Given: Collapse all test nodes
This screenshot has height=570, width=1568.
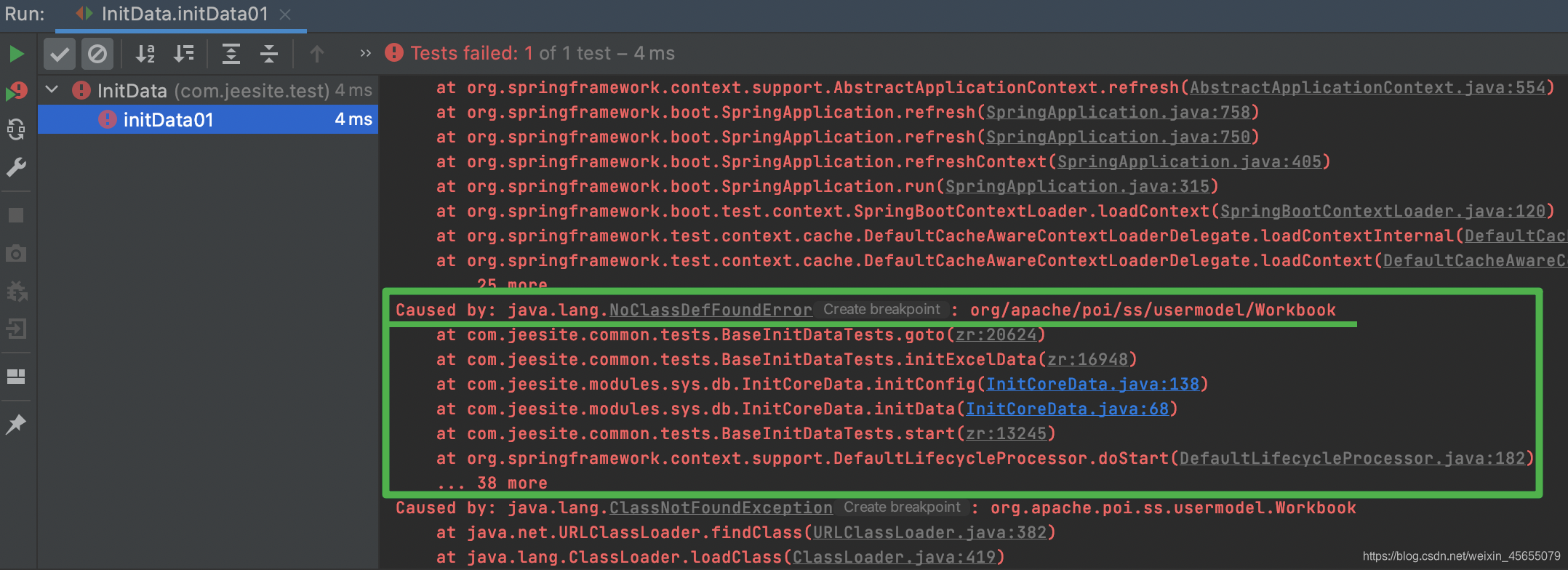Looking at the screenshot, I should [269, 54].
